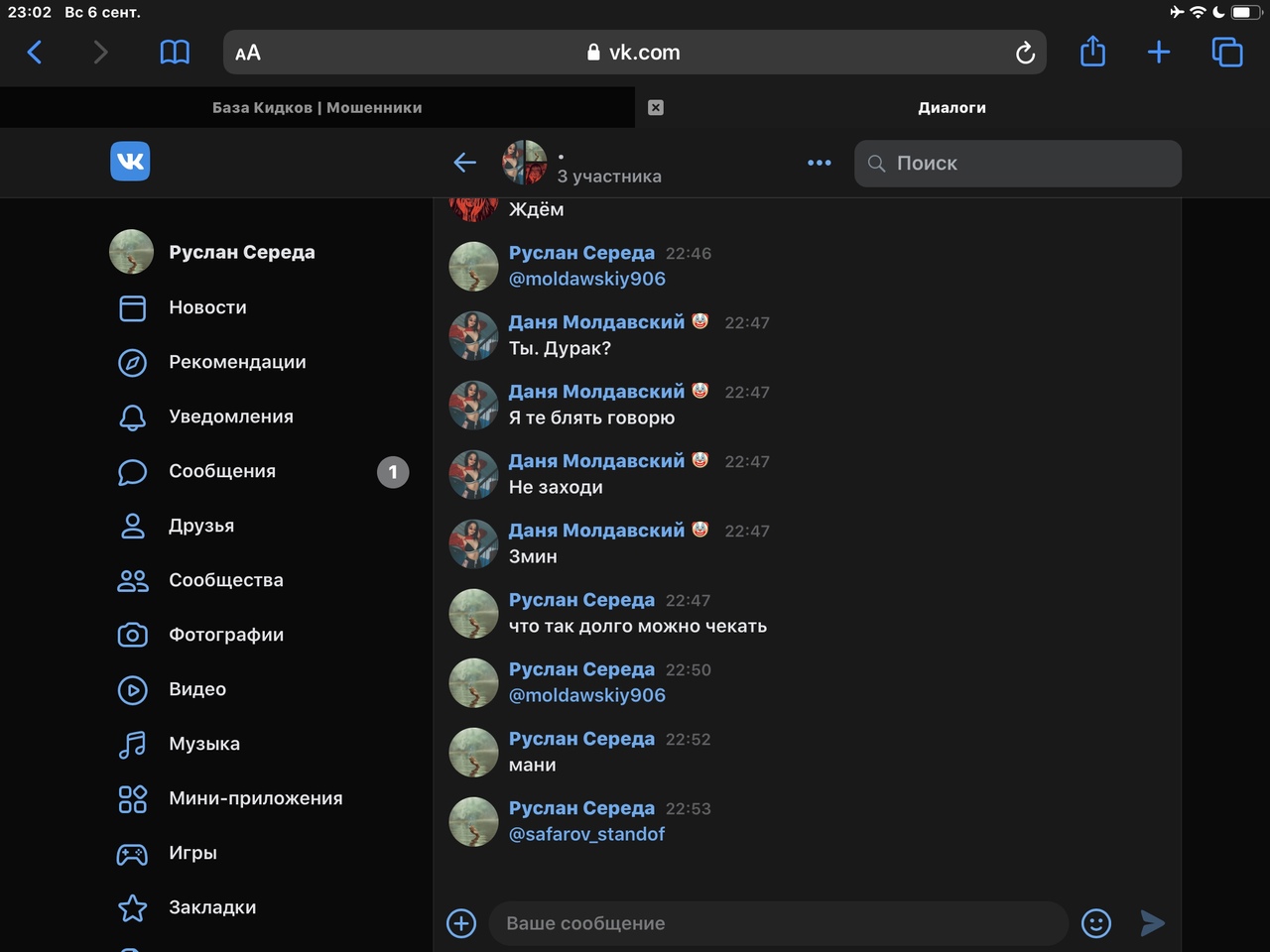The width and height of the screenshot is (1270, 952).
Task: Click the Поиск search field
Action: click(1018, 164)
